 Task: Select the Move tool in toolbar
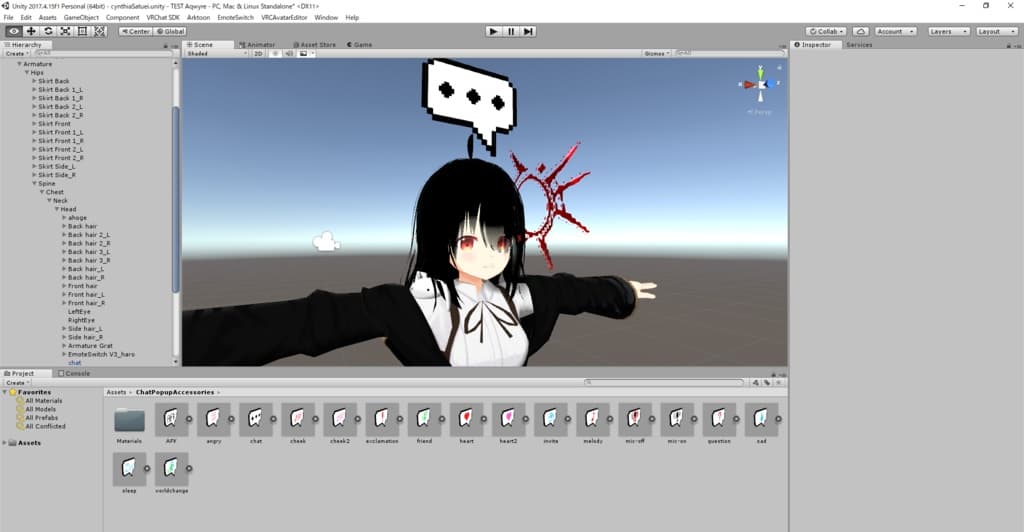31,31
